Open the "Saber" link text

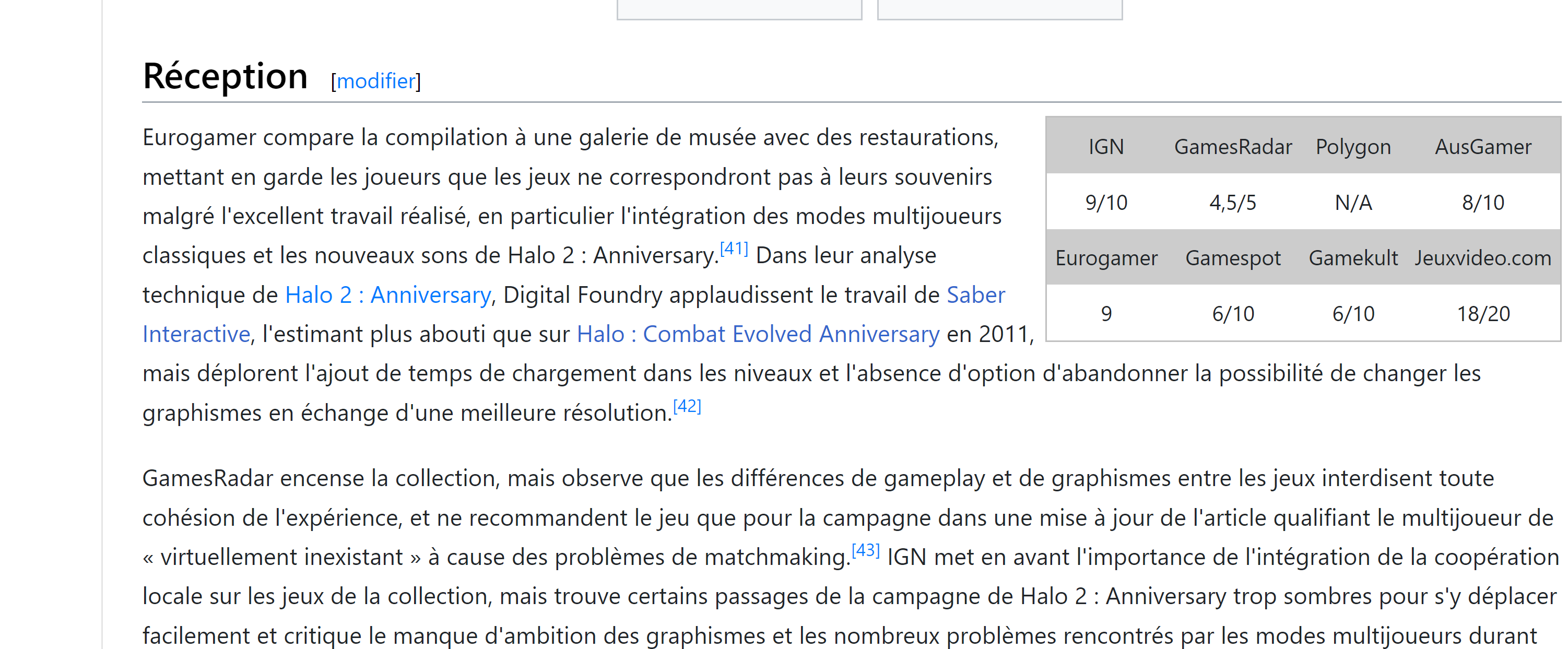pyautogui.click(x=975, y=296)
